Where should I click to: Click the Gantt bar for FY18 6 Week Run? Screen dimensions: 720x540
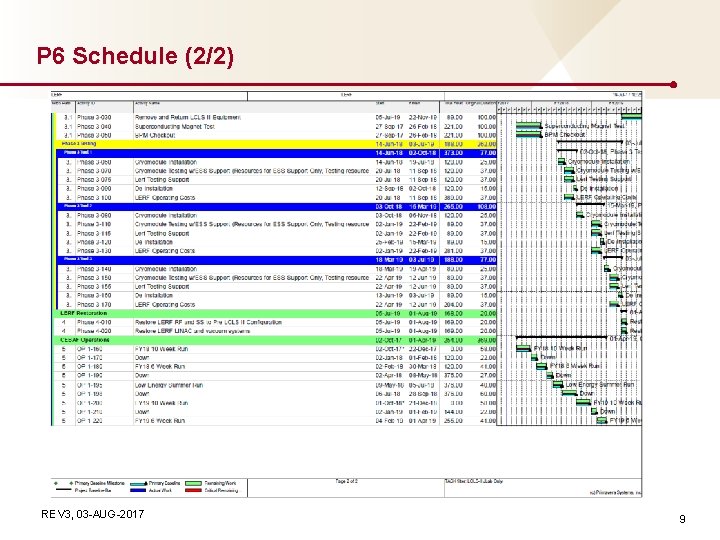542,366
